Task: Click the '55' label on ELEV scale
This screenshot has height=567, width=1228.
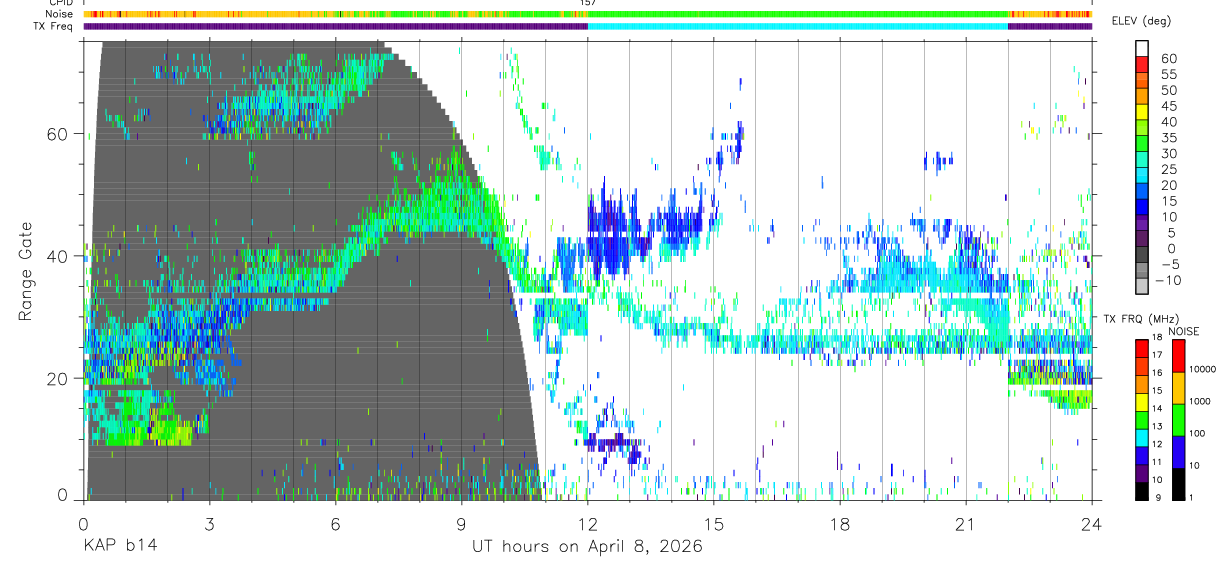Action: click(1167, 73)
